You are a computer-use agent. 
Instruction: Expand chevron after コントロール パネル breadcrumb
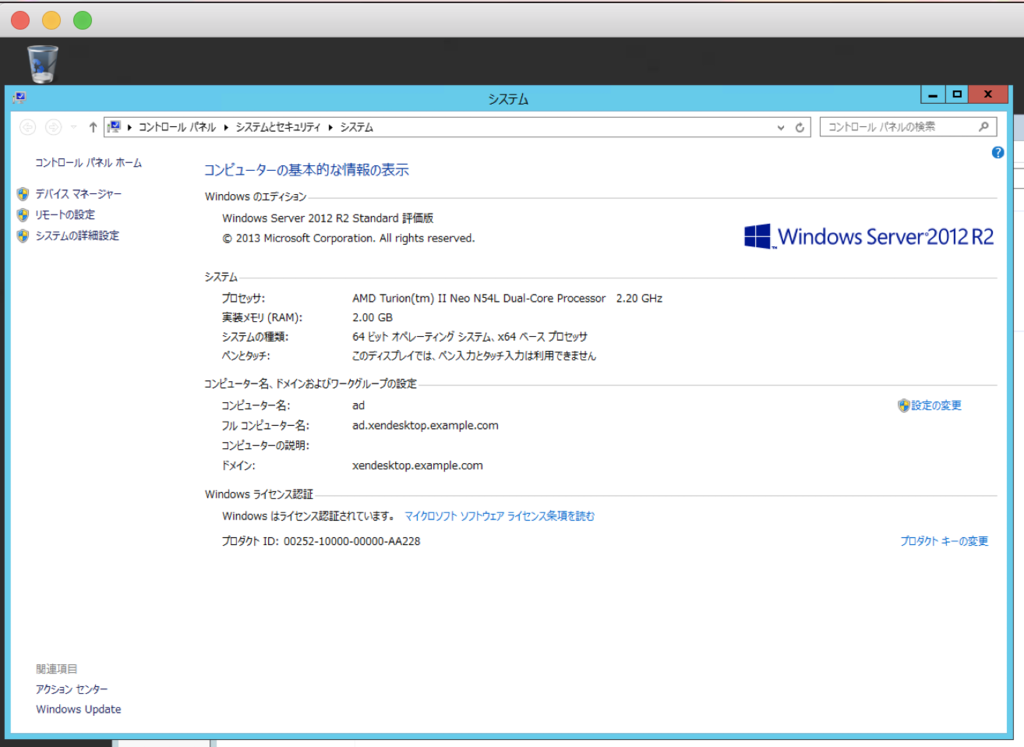coord(226,127)
